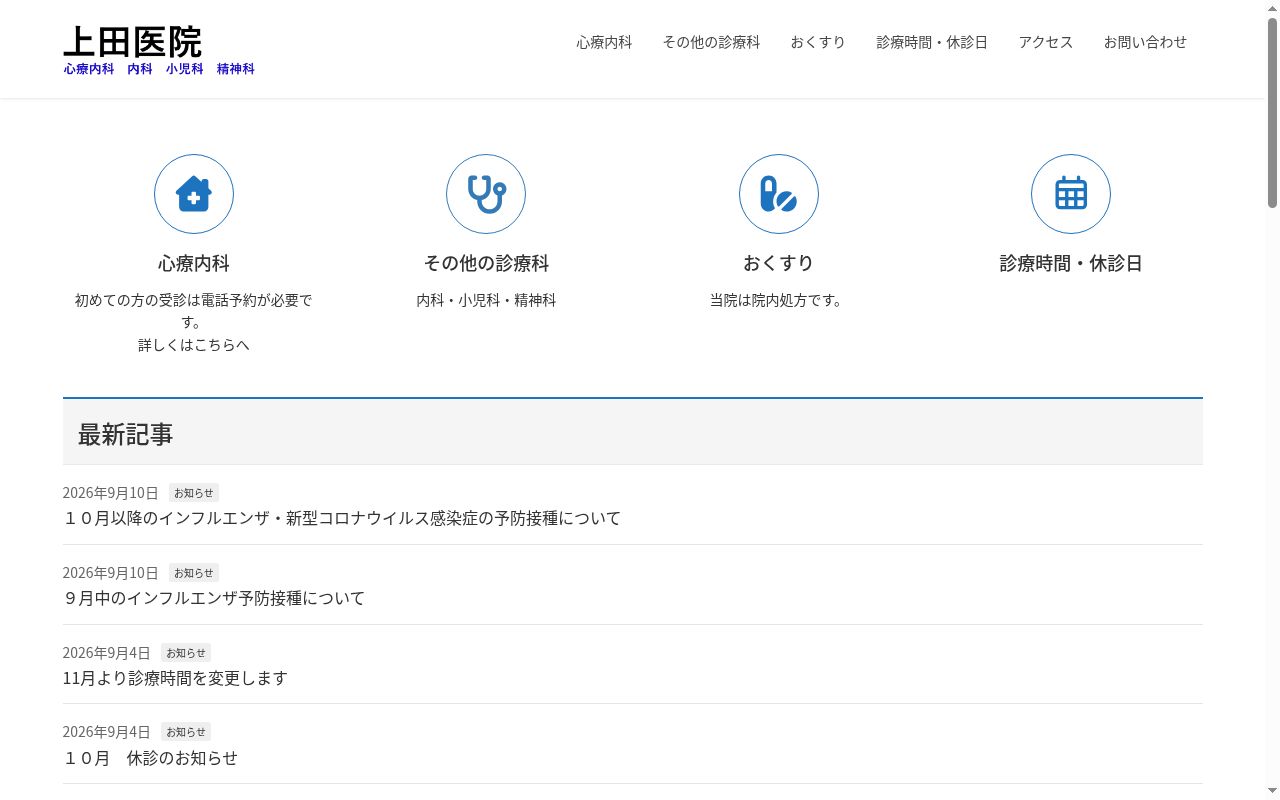This screenshot has width=1280, height=800.
Task: Open お問い合わせ in the top navigation
Action: tap(1145, 42)
